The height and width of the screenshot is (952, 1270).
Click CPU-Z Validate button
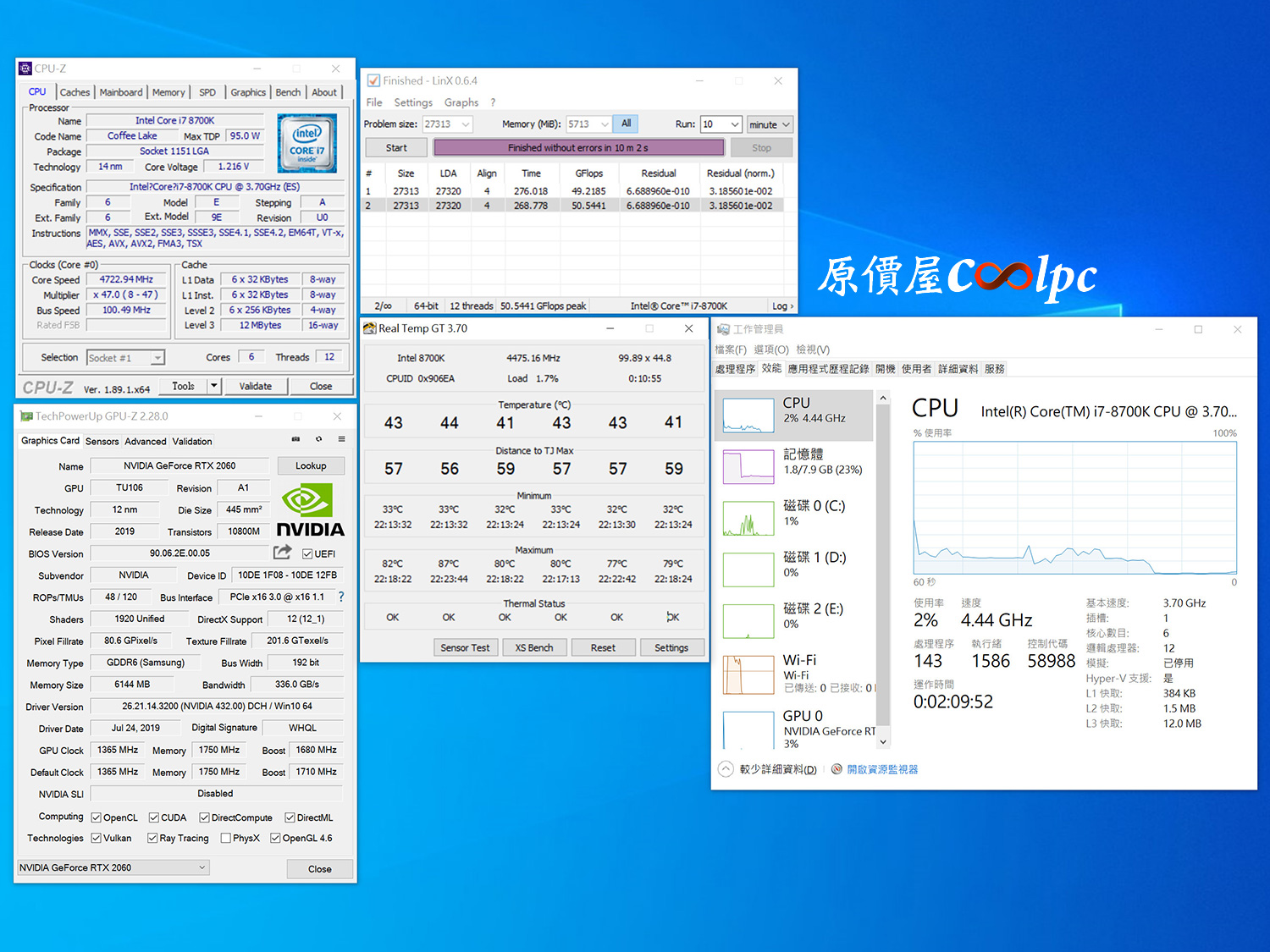(x=256, y=386)
